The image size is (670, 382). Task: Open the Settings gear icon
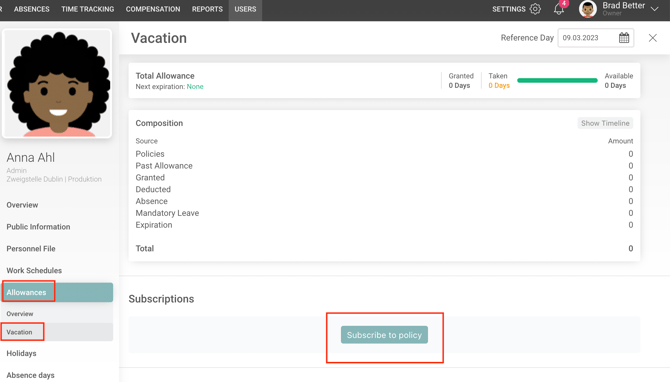tap(535, 9)
